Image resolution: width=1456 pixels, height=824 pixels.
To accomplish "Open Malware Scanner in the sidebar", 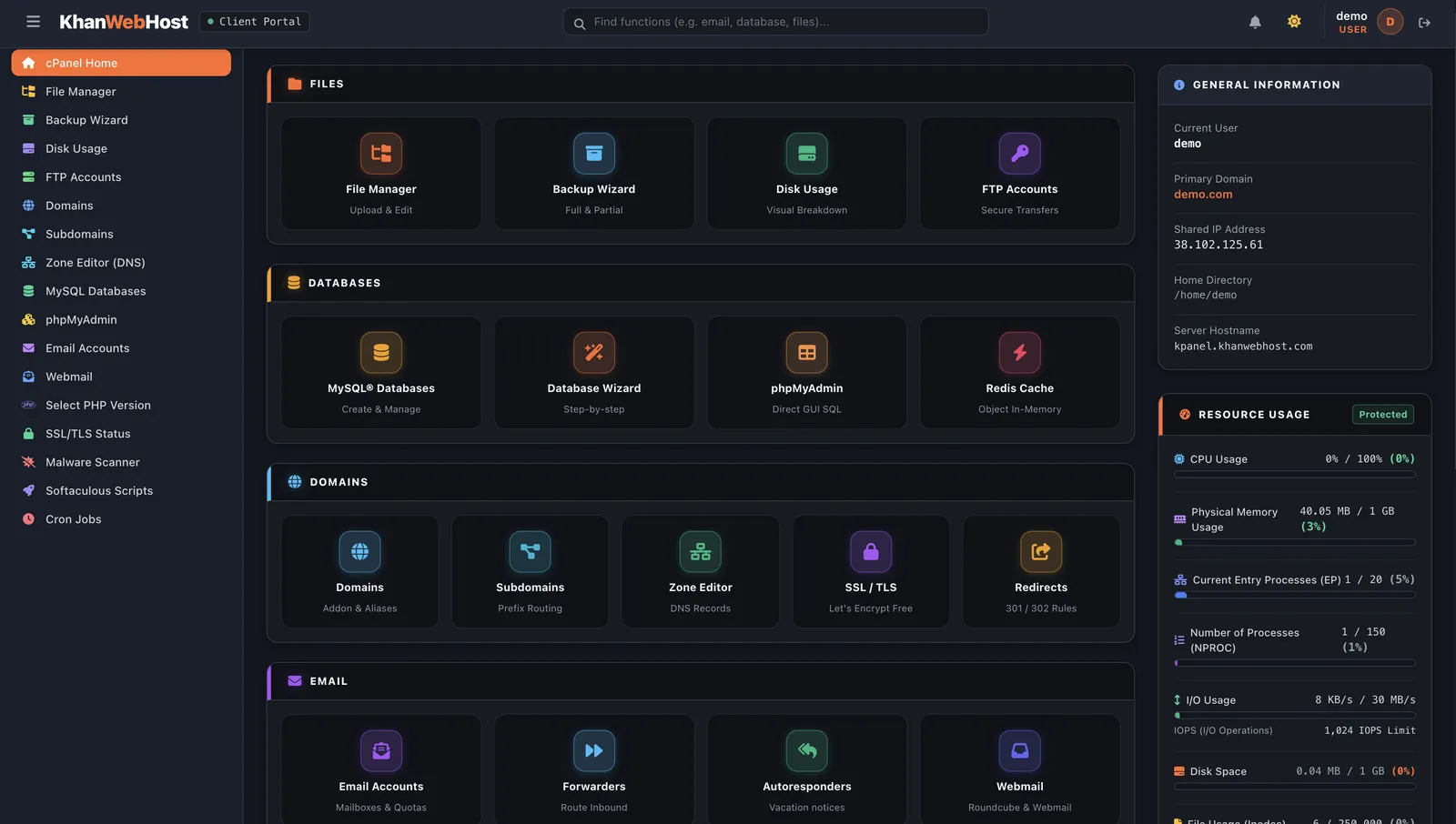I will [121, 462].
